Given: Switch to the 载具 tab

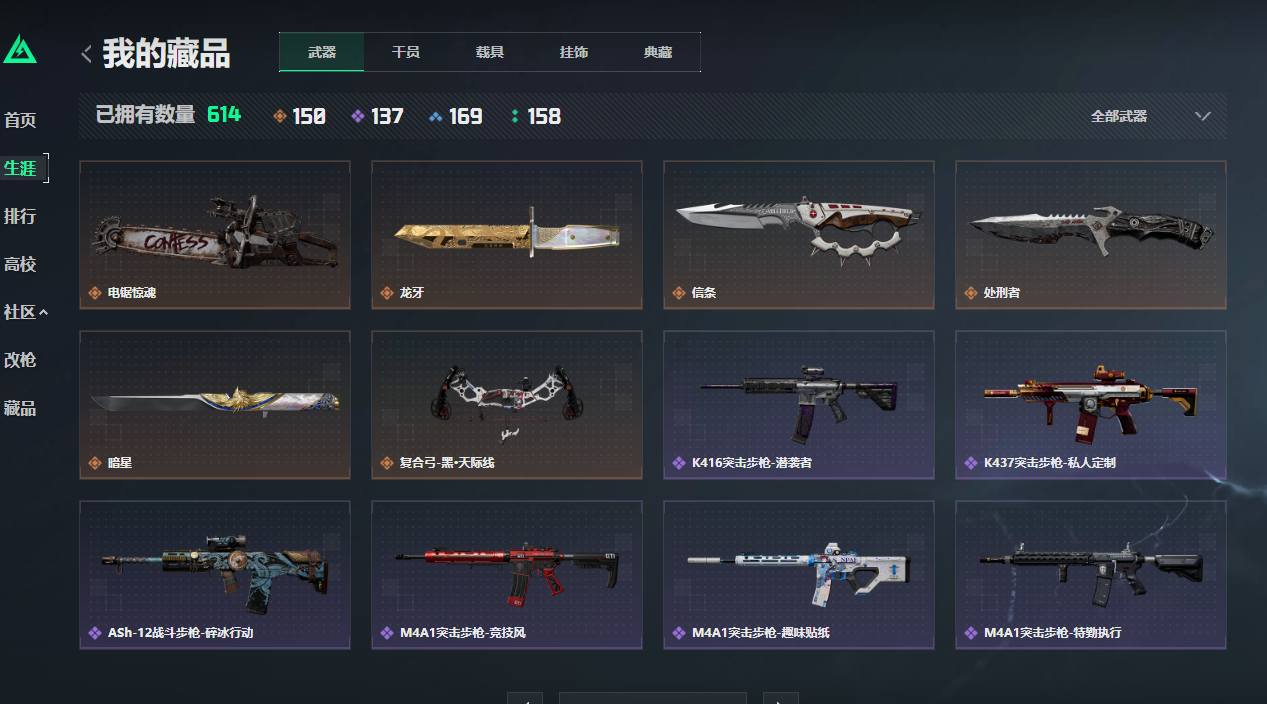Looking at the screenshot, I should coord(490,52).
